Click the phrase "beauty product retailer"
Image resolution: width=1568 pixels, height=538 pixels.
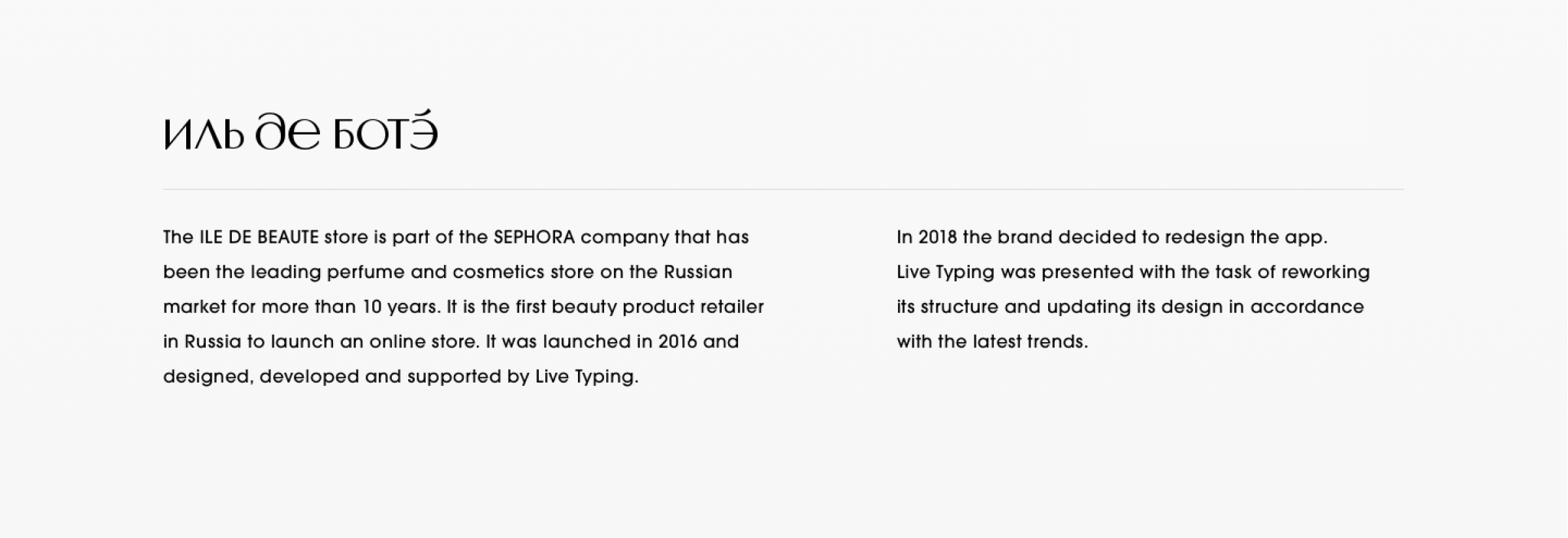click(658, 307)
